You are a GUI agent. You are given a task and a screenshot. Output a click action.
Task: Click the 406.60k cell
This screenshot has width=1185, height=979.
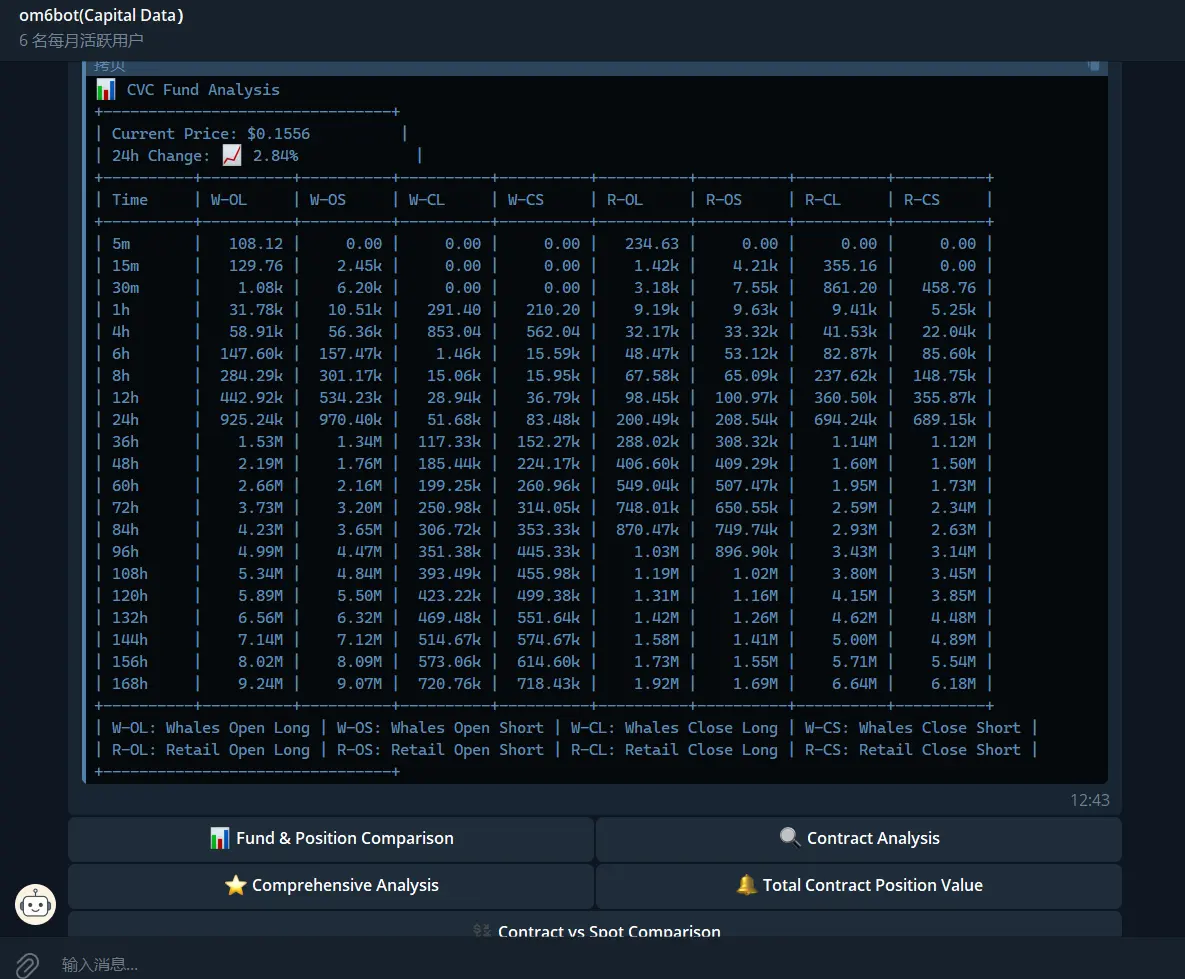click(x=647, y=463)
